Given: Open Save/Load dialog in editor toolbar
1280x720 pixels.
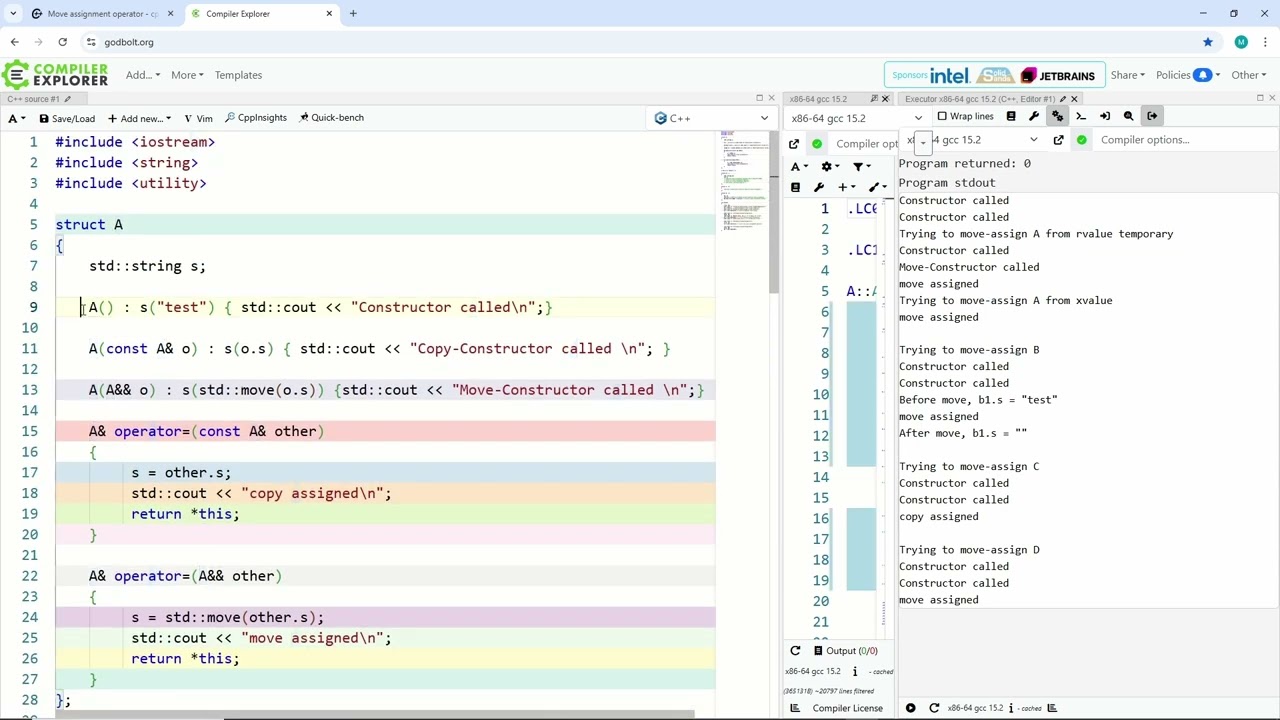Looking at the screenshot, I should (66, 118).
